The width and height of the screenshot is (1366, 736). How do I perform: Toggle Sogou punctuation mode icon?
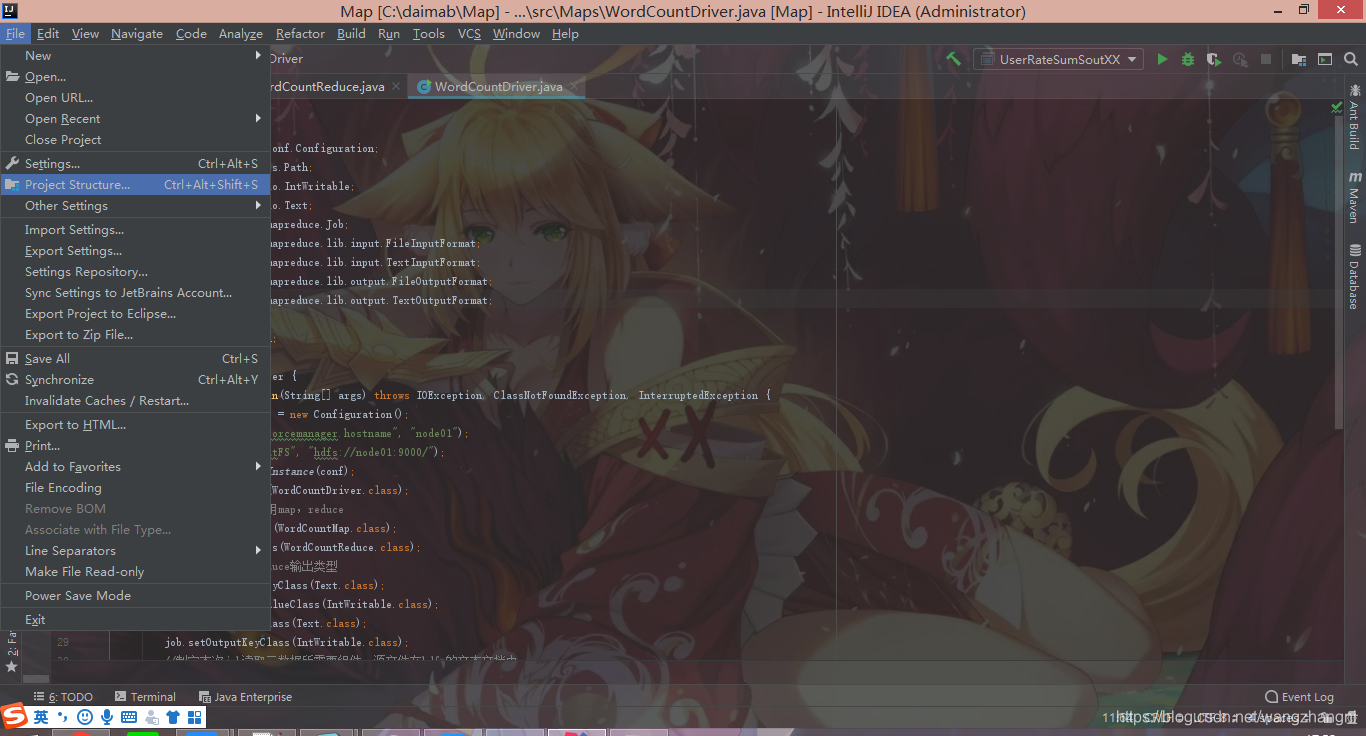(63, 717)
